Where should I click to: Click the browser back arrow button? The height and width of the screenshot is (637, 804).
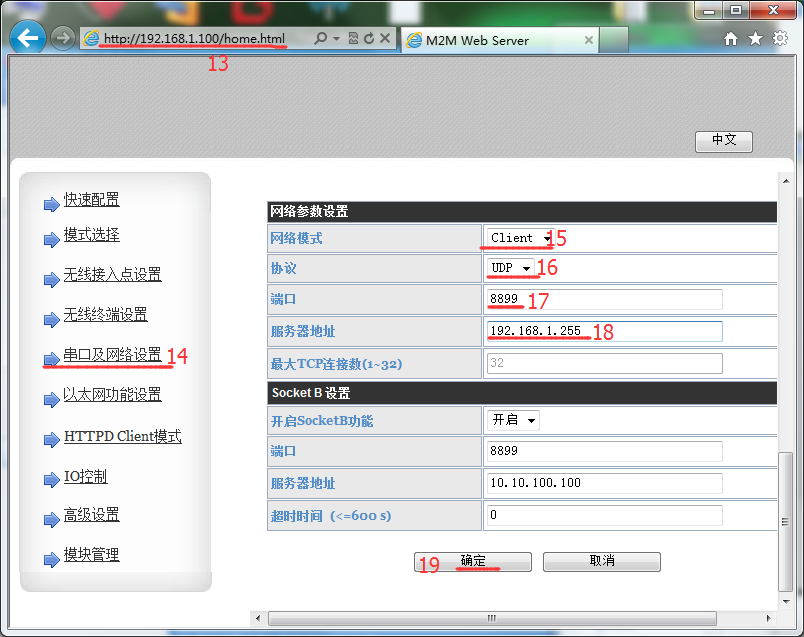[x=27, y=39]
